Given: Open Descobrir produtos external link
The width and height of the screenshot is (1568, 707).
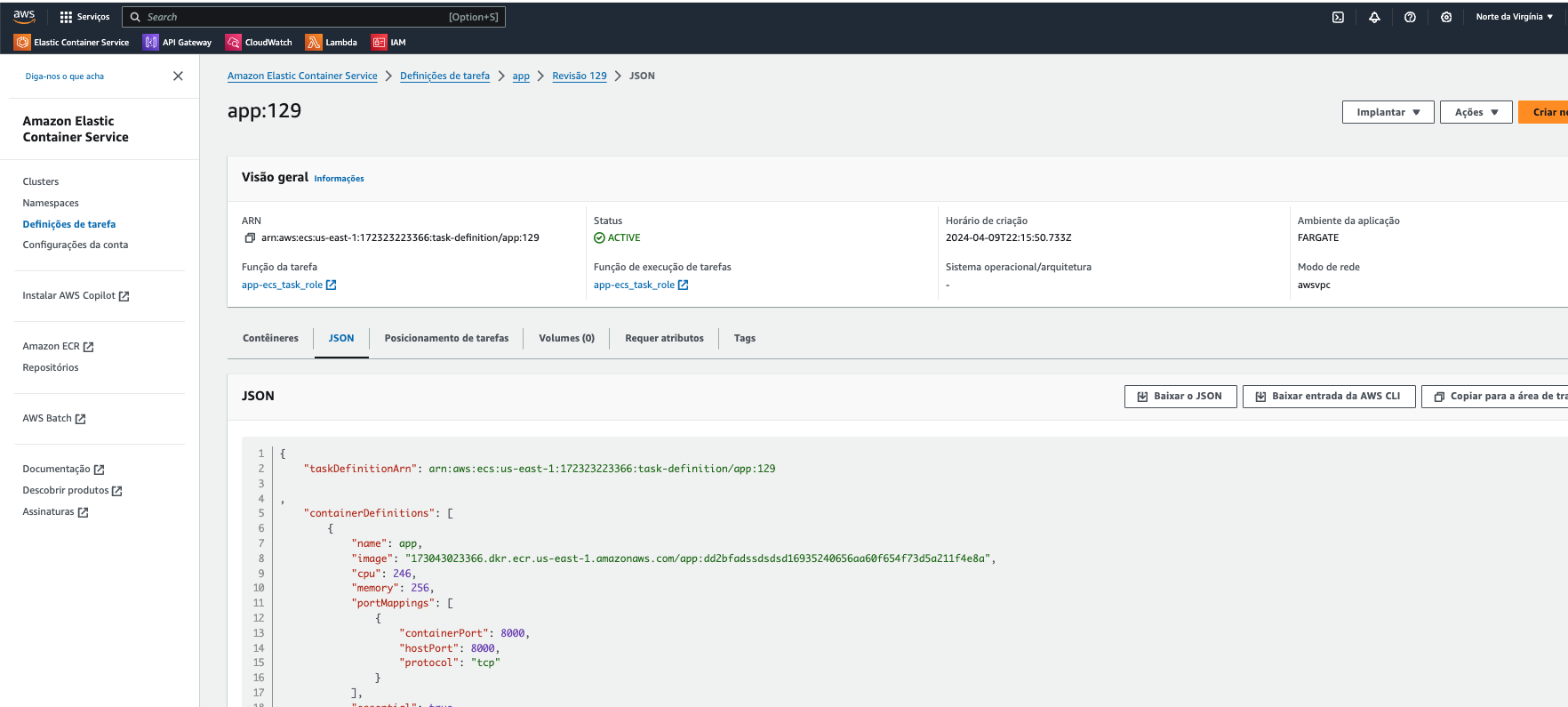Looking at the screenshot, I should click(x=72, y=490).
